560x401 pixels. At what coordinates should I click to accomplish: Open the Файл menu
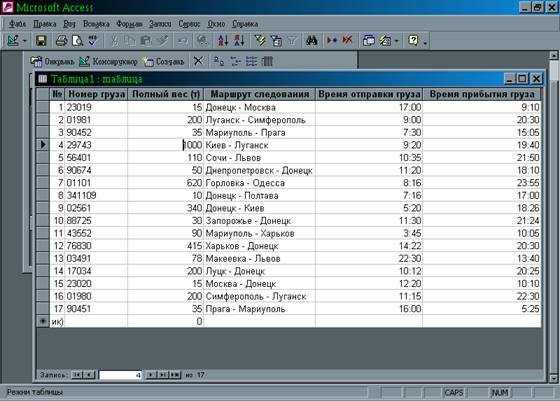(17, 24)
